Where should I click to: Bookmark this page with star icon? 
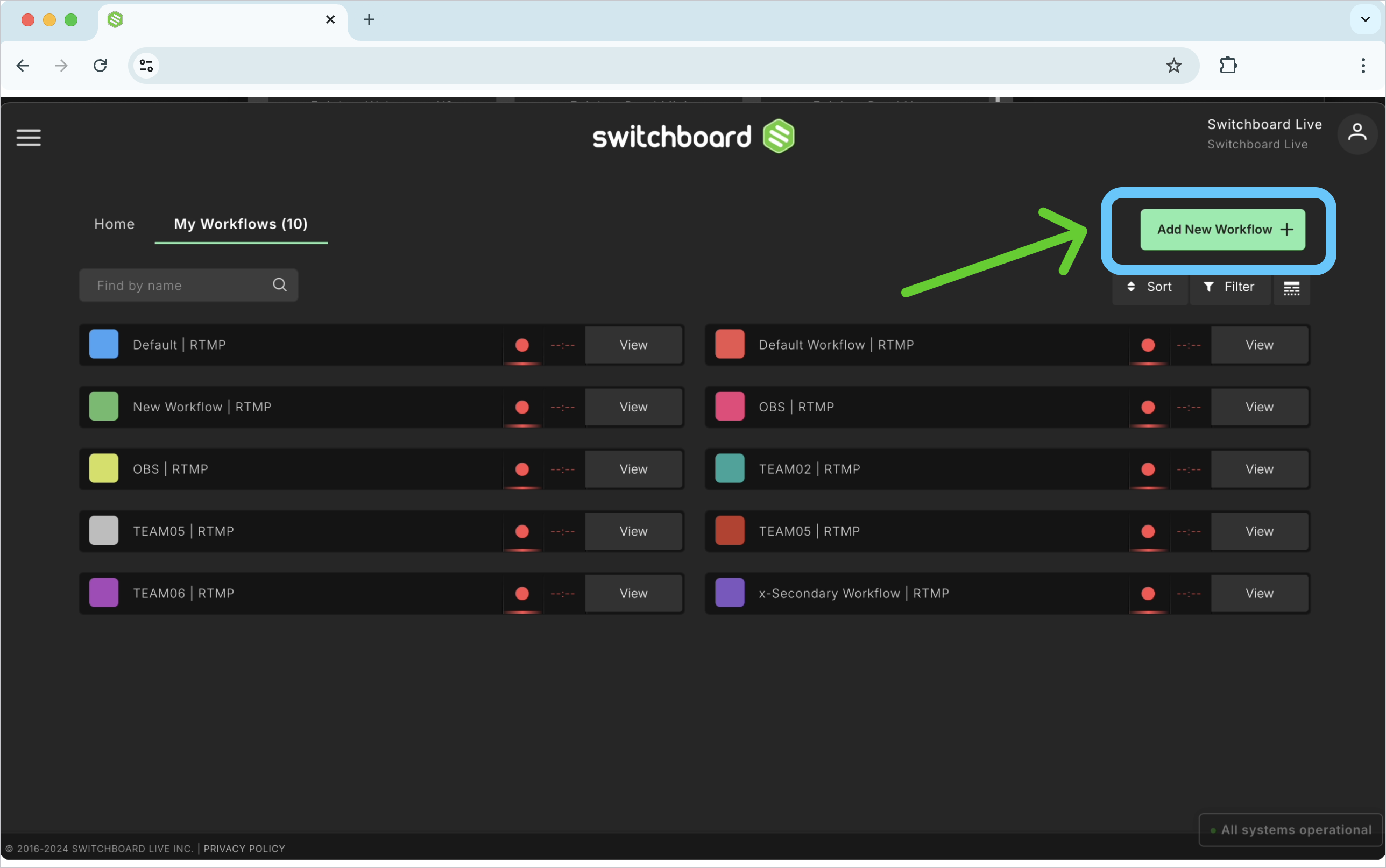tap(1173, 66)
